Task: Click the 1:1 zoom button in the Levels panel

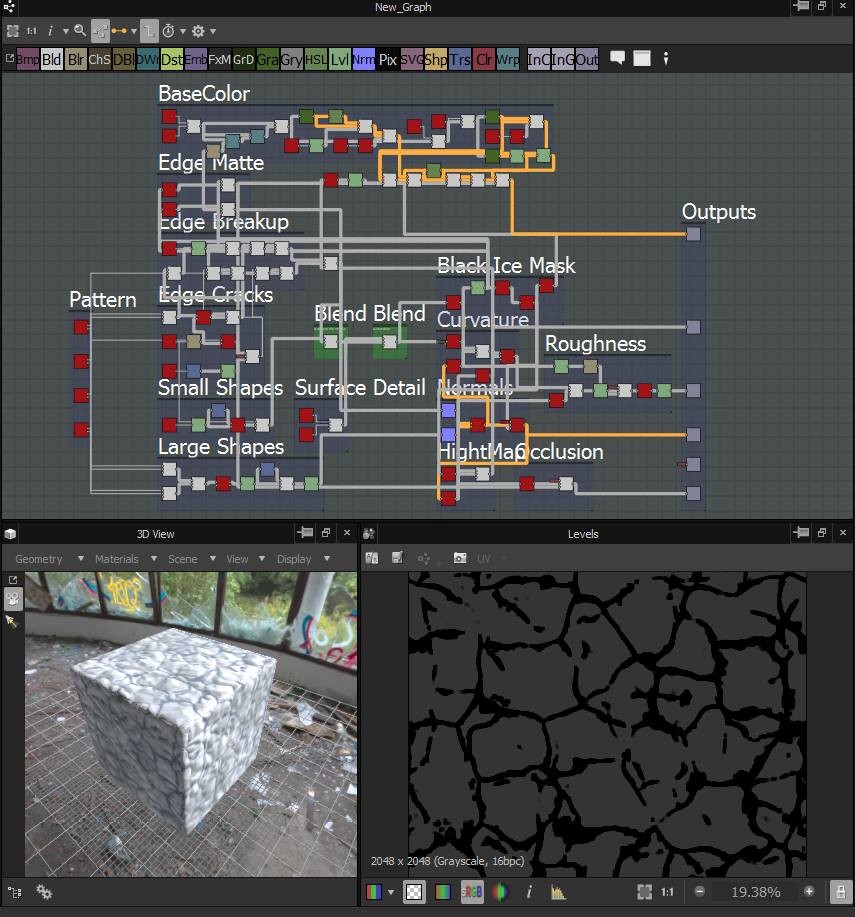Action: pos(665,892)
